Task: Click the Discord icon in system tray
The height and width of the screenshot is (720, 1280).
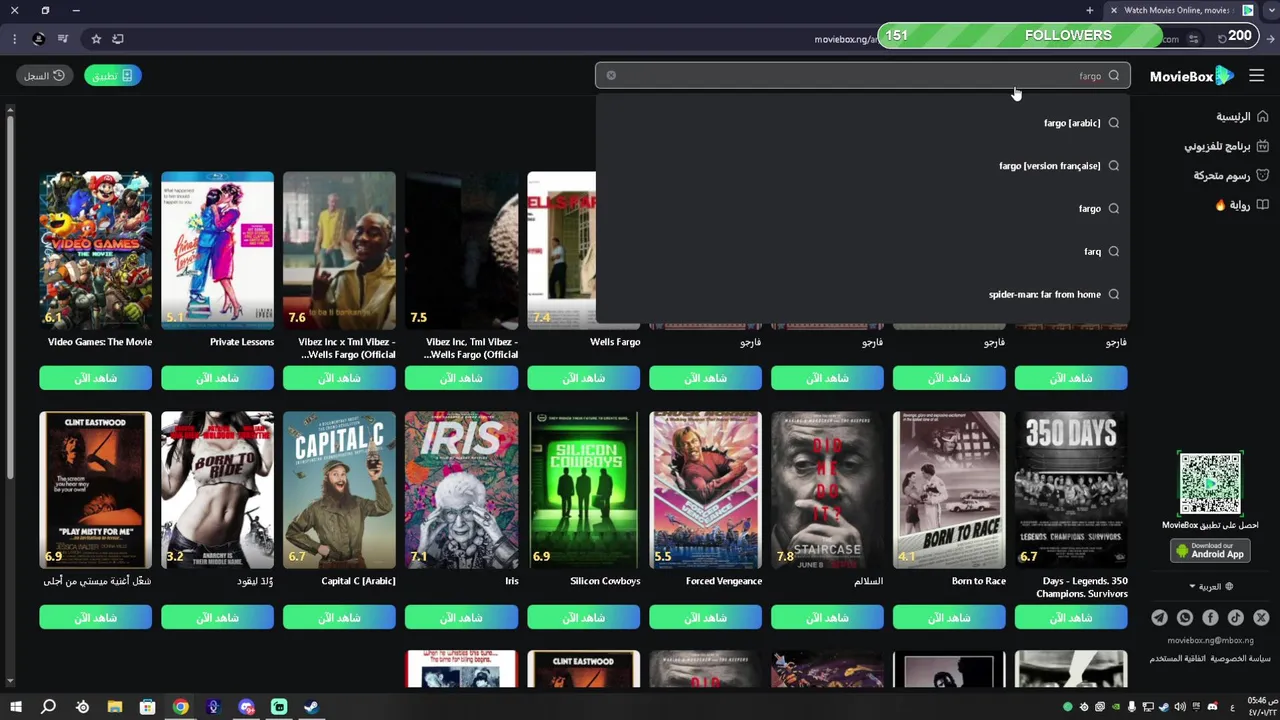Action: click(1213, 707)
